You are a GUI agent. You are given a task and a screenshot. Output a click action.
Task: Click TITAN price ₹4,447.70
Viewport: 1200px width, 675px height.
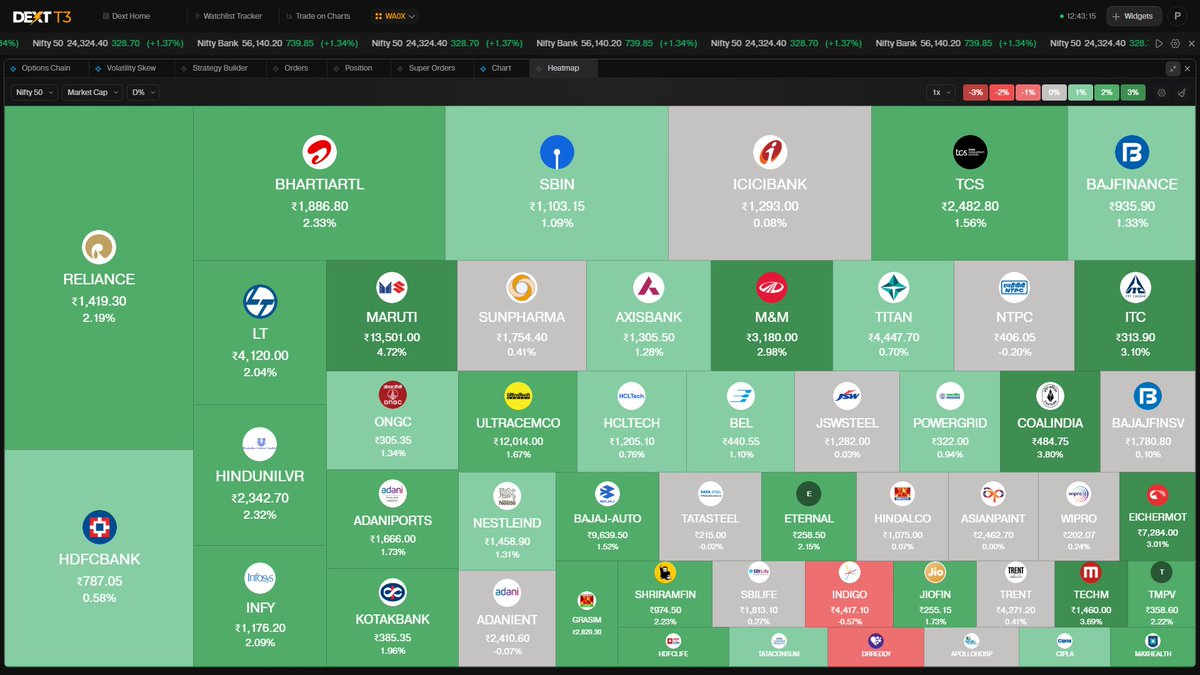click(893, 337)
